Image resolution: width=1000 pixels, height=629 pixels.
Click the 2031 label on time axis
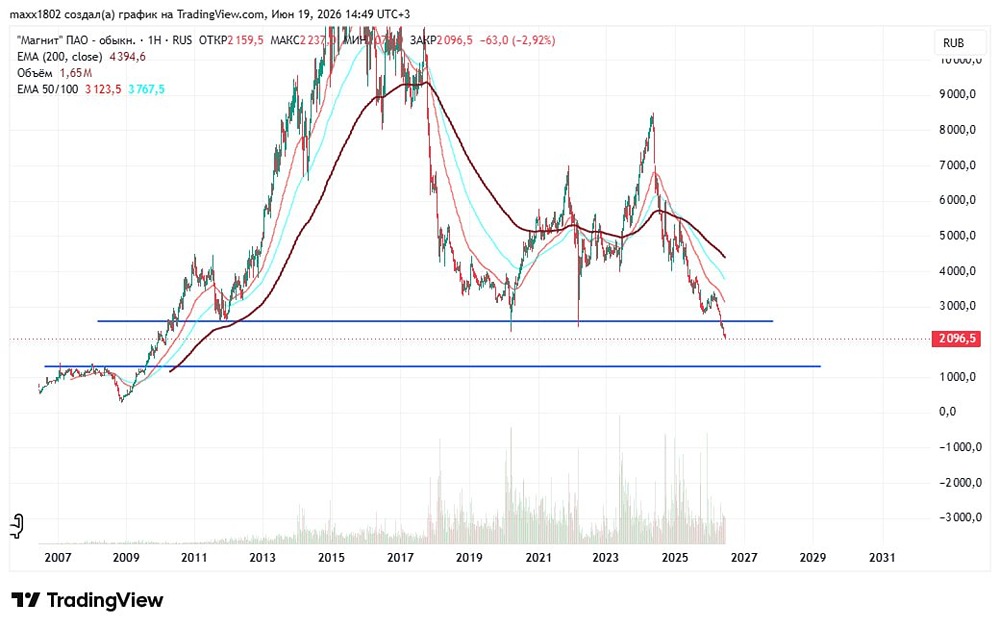(882, 558)
